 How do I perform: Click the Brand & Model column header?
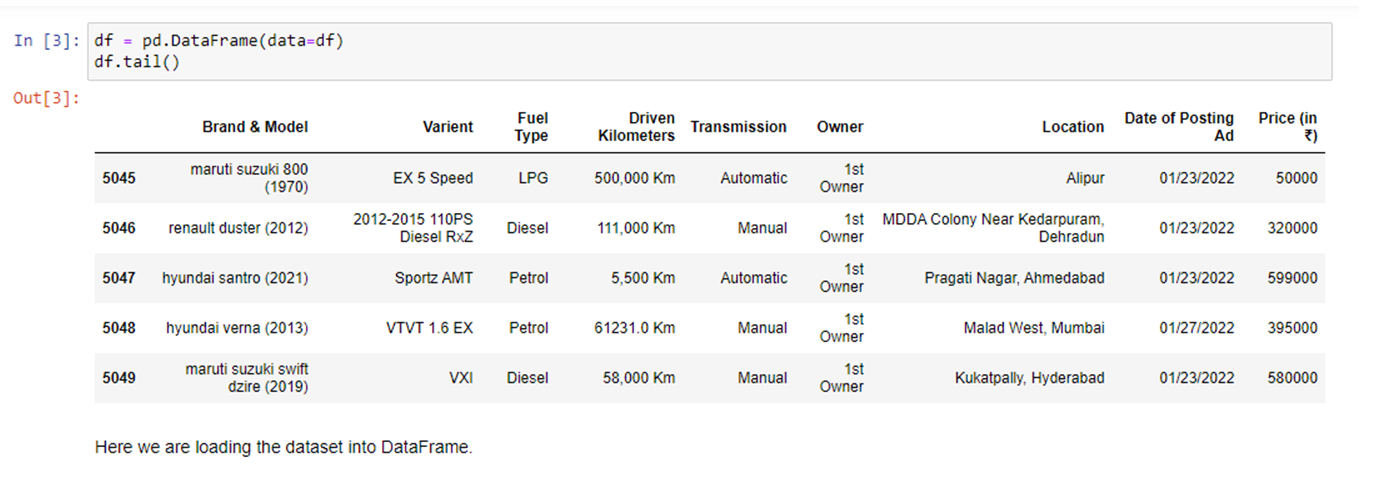coord(255,127)
